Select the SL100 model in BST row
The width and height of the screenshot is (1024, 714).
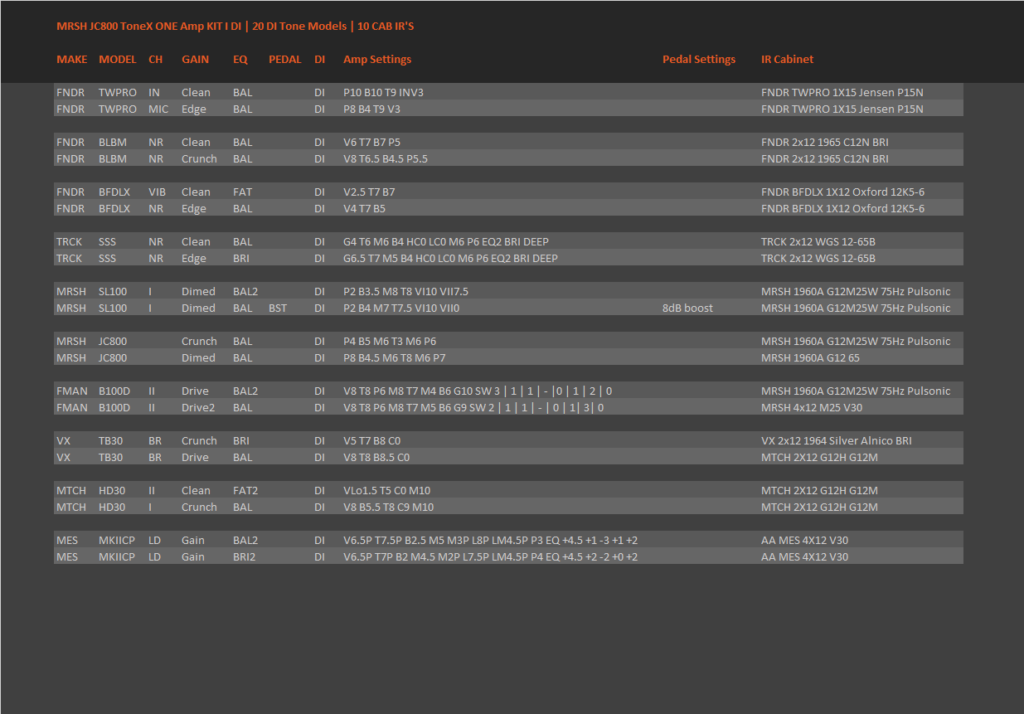pos(113,308)
